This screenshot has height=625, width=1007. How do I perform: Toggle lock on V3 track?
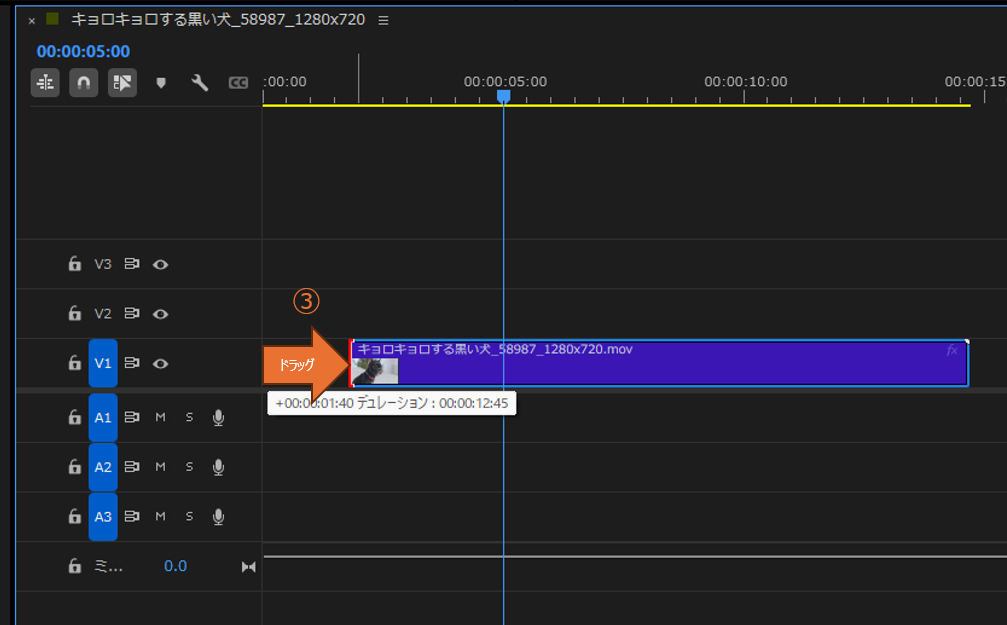[x=74, y=264]
